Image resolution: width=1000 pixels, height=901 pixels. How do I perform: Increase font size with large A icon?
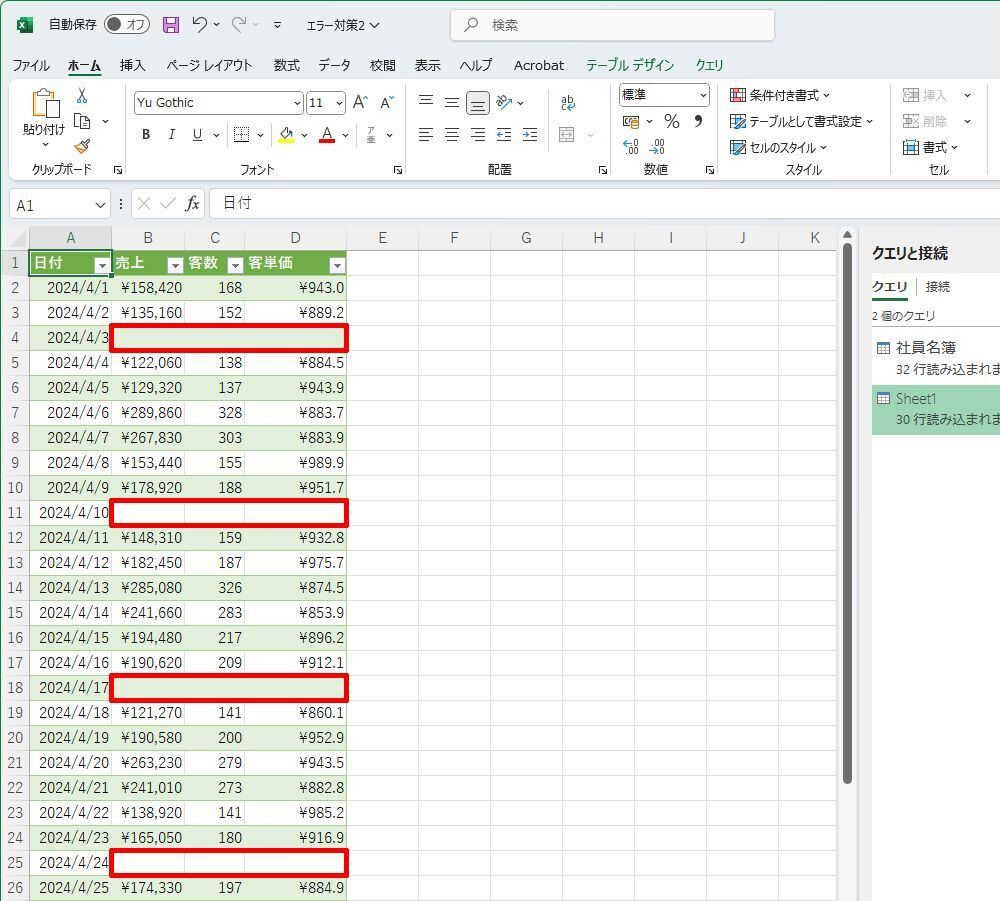[360, 103]
